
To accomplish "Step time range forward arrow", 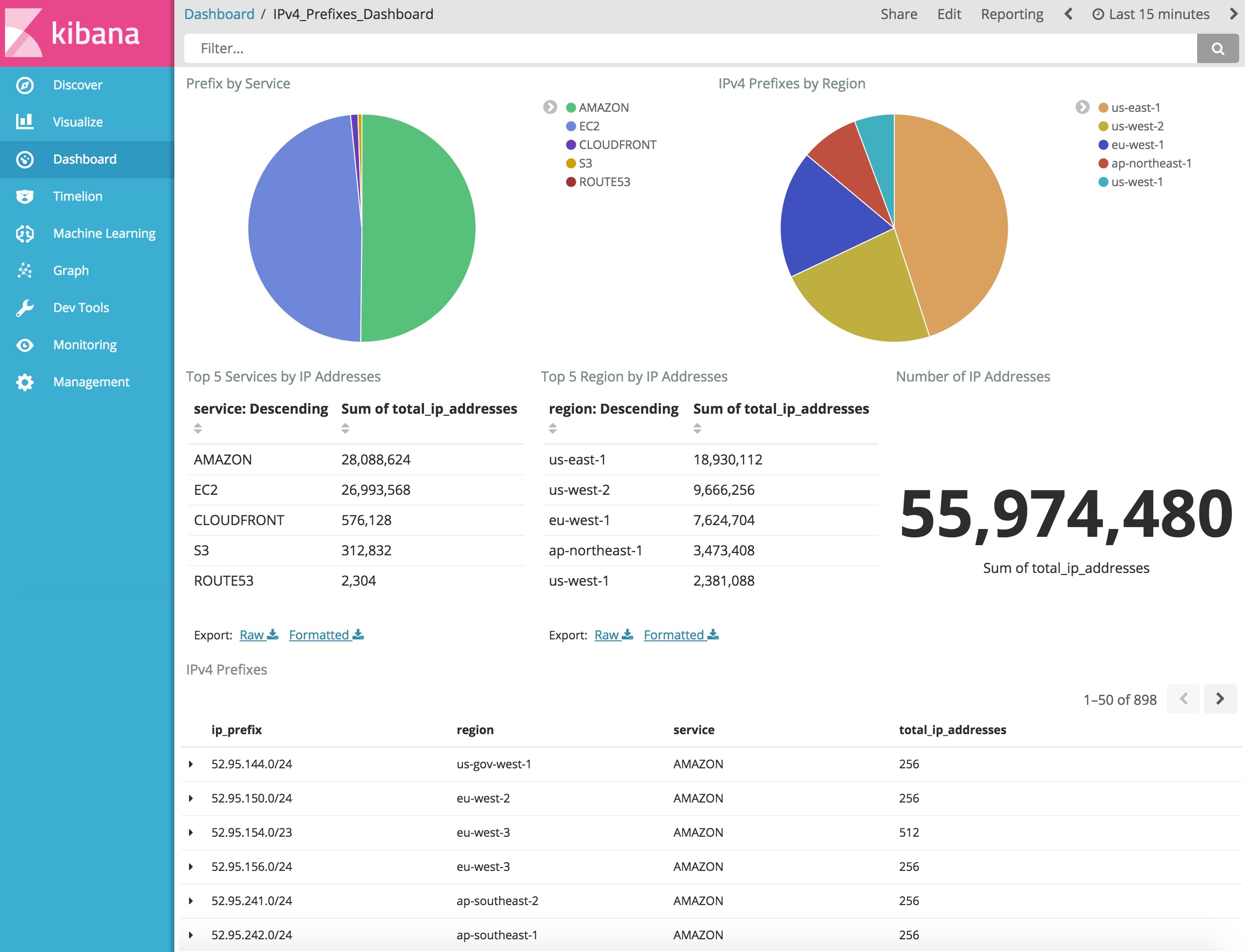I will pos(1233,14).
